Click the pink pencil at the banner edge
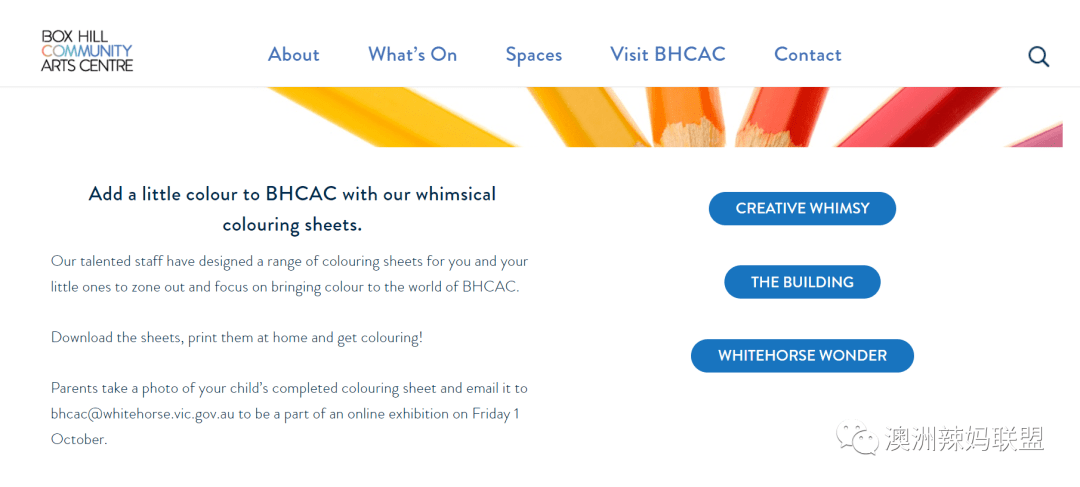 1040,134
